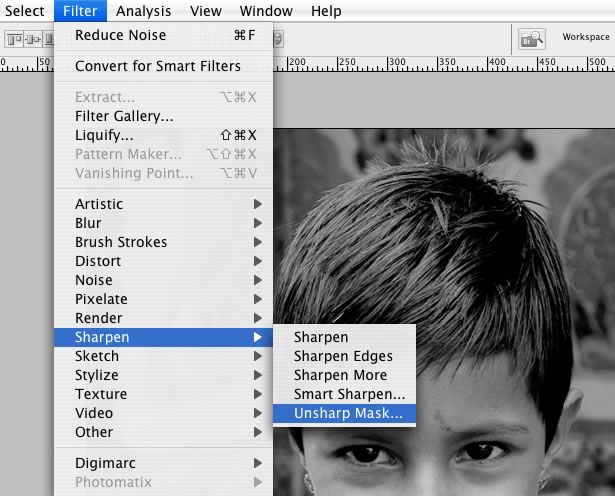Screen dimensions: 615x496
Task: Expand the Blur filter submenu
Action: [x=163, y=223]
